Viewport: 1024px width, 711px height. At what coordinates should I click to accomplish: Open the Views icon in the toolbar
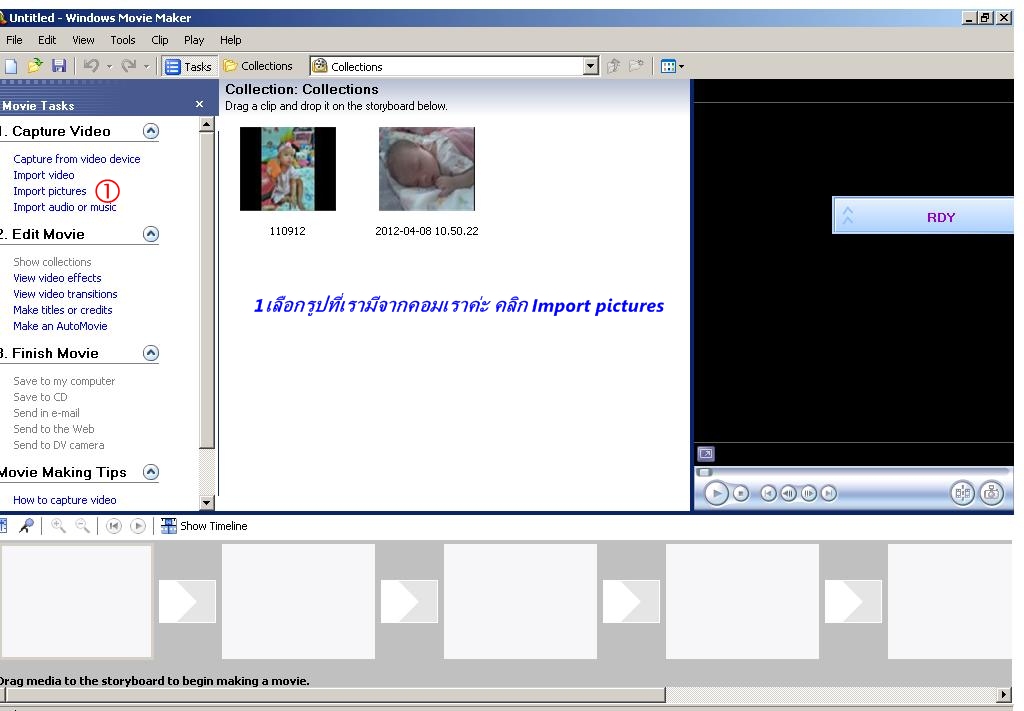[672, 66]
